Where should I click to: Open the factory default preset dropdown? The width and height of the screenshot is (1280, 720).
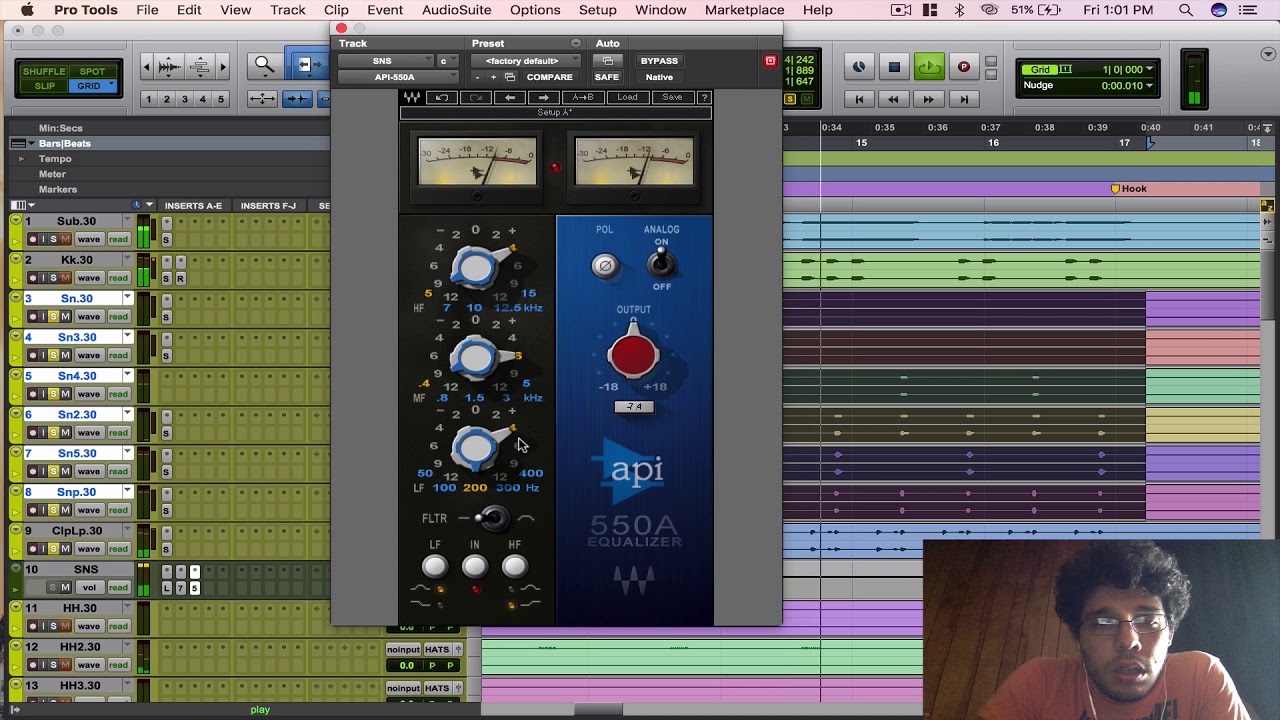pyautogui.click(x=527, y=61)
